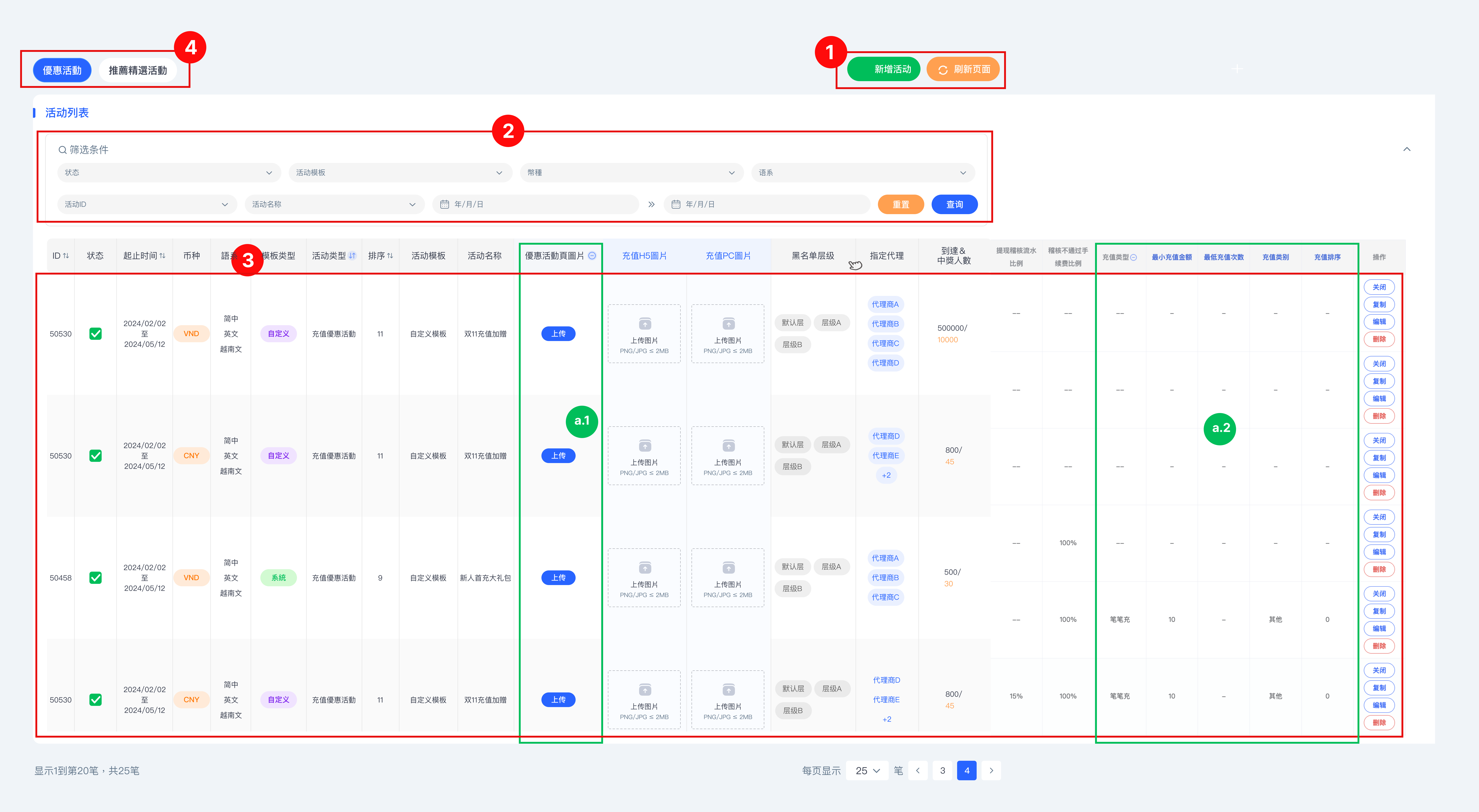Change the 每页显示 page size dropdown
The width and height of the screenshot is (1479, 812).
coord(867,771)
